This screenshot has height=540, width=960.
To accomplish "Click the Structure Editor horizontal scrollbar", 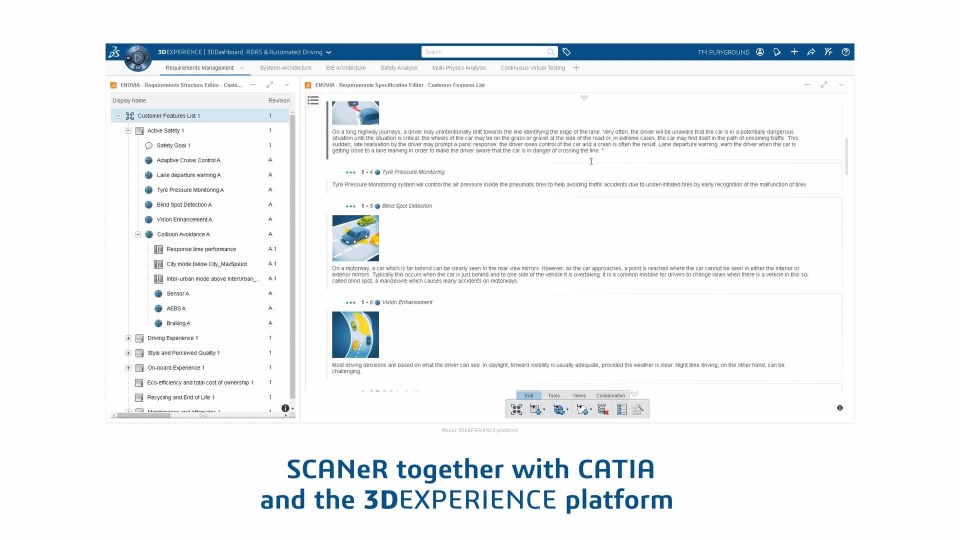I will (x=144, y=416).
